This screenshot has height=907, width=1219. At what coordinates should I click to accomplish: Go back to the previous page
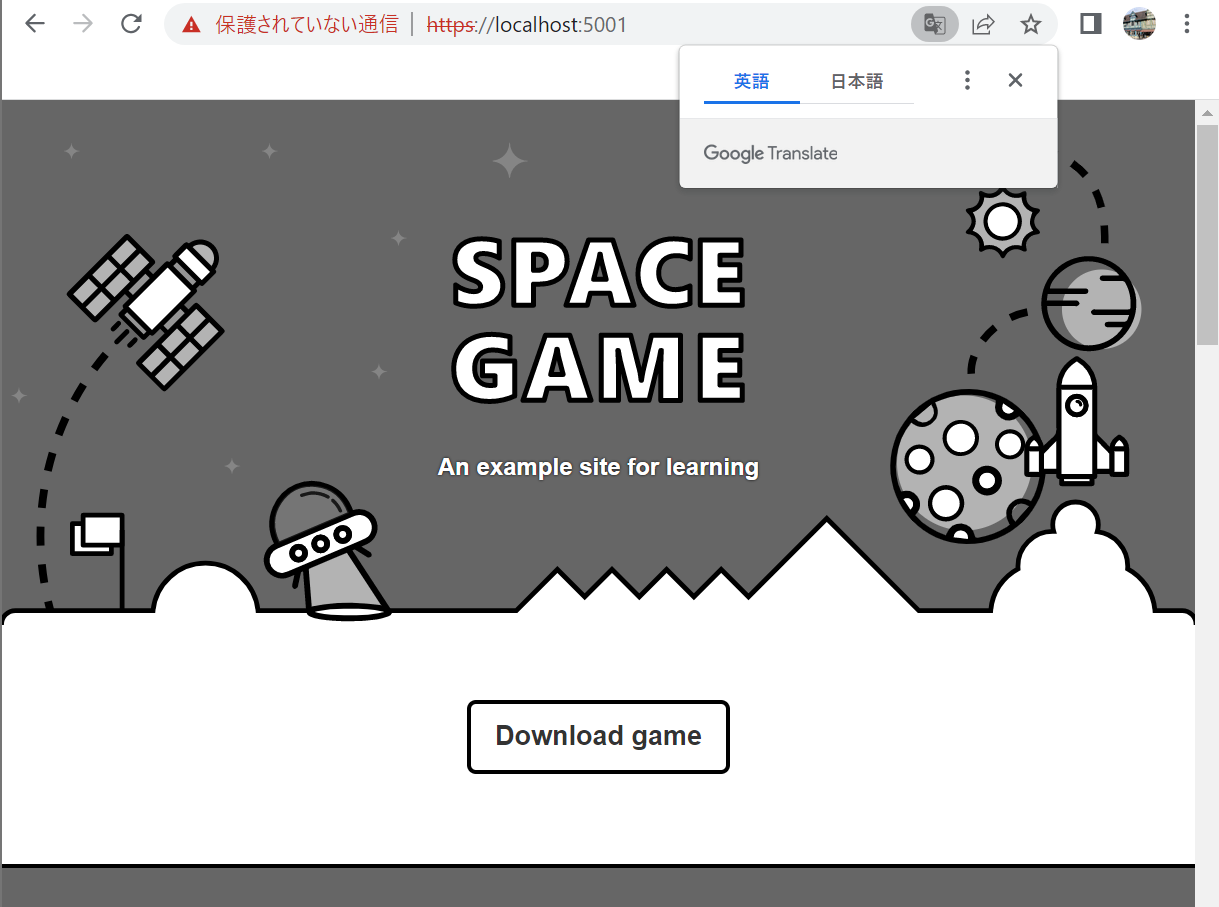tap(35, 24)
